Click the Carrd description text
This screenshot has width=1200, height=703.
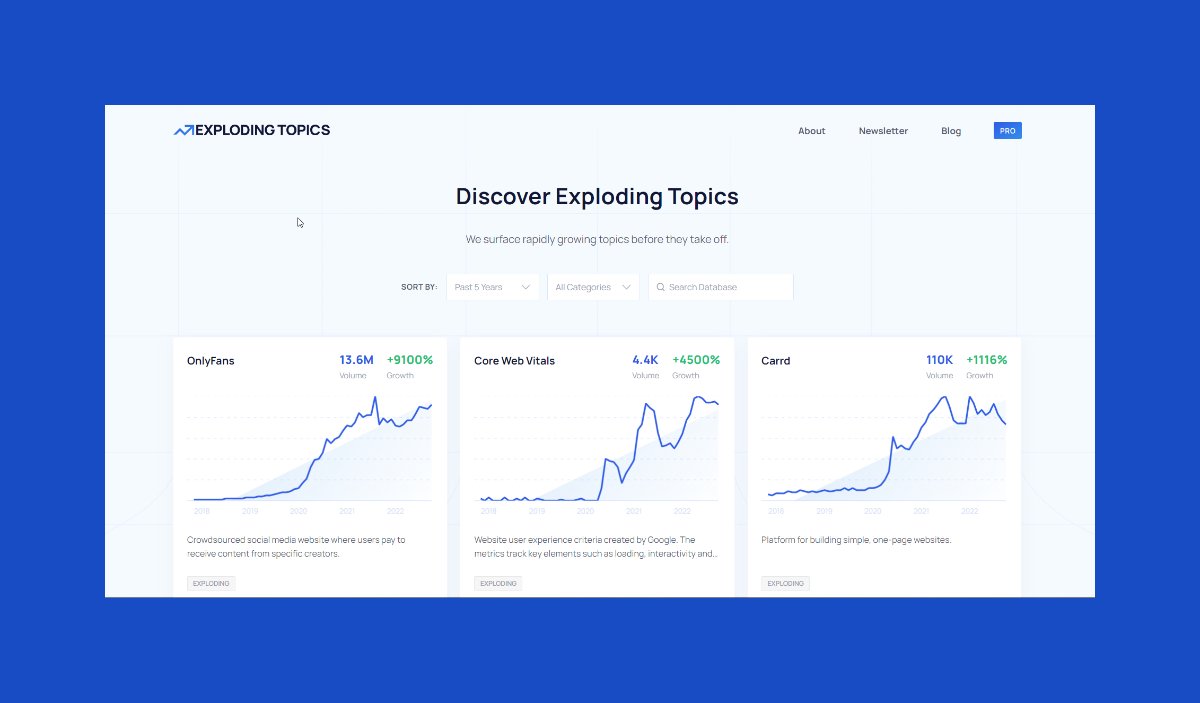(x=856, y=540)
